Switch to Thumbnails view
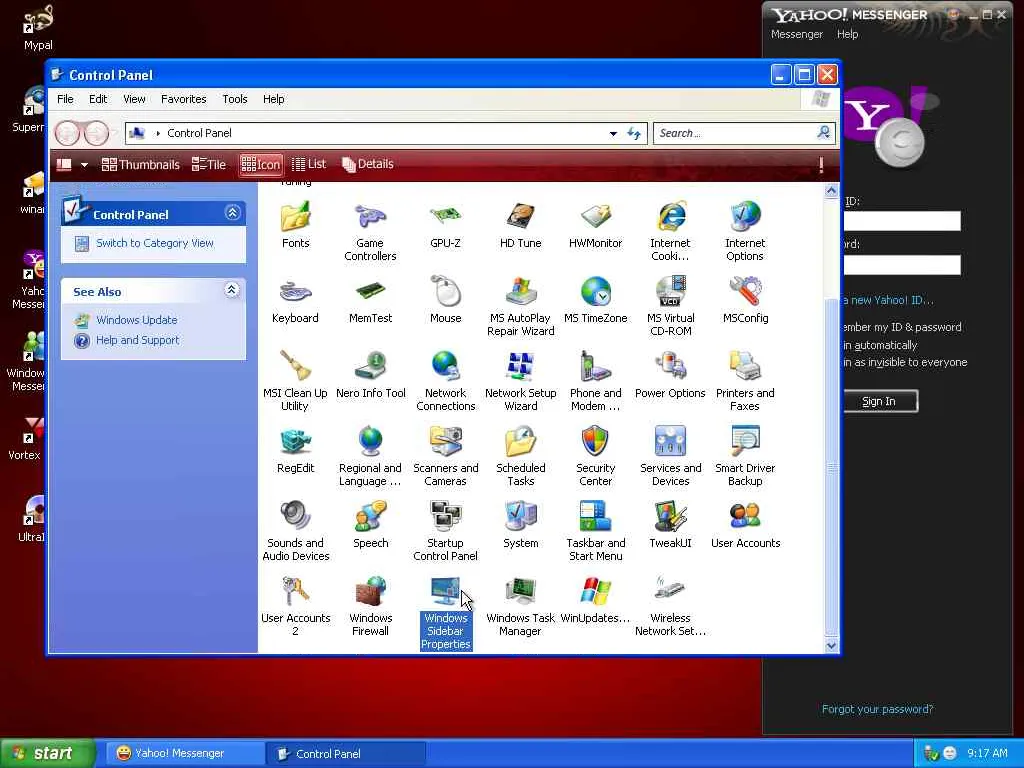Viewport: 1024px width, 768px height. click(x=140, y=165)
